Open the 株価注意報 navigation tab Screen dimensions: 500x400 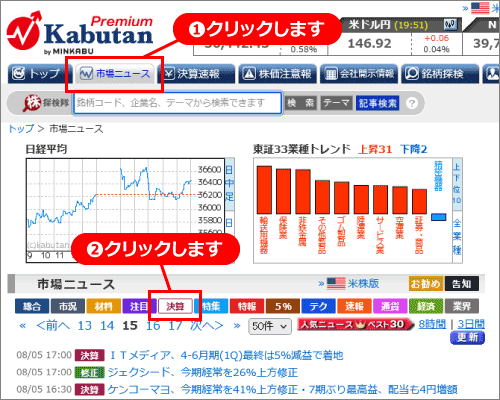click(x=277, y=74)
